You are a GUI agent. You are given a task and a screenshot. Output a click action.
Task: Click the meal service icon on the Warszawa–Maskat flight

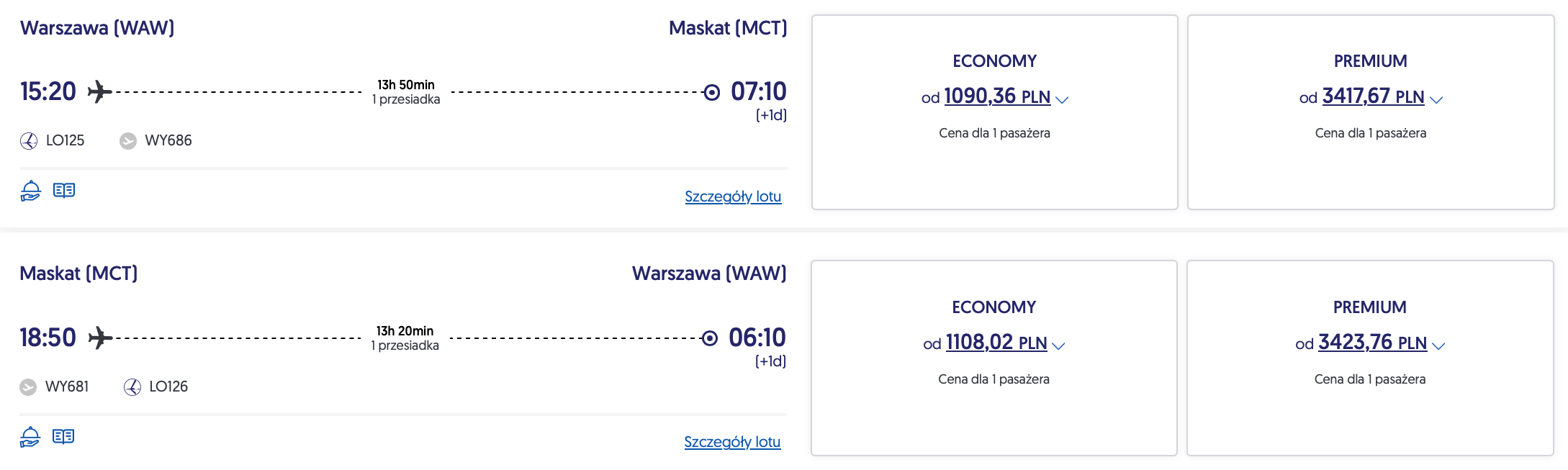[30, 191]
